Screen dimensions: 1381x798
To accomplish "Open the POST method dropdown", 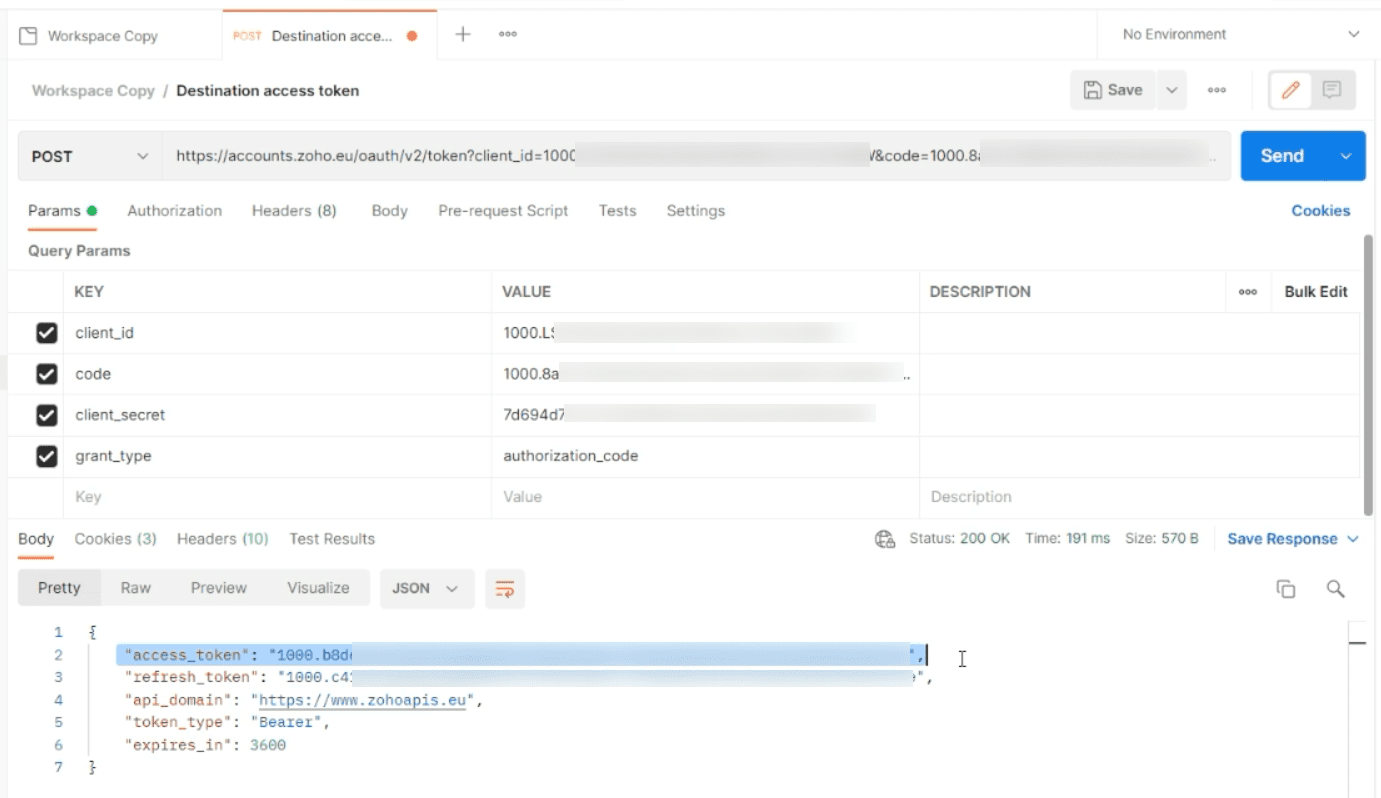I will coord(89,157).
